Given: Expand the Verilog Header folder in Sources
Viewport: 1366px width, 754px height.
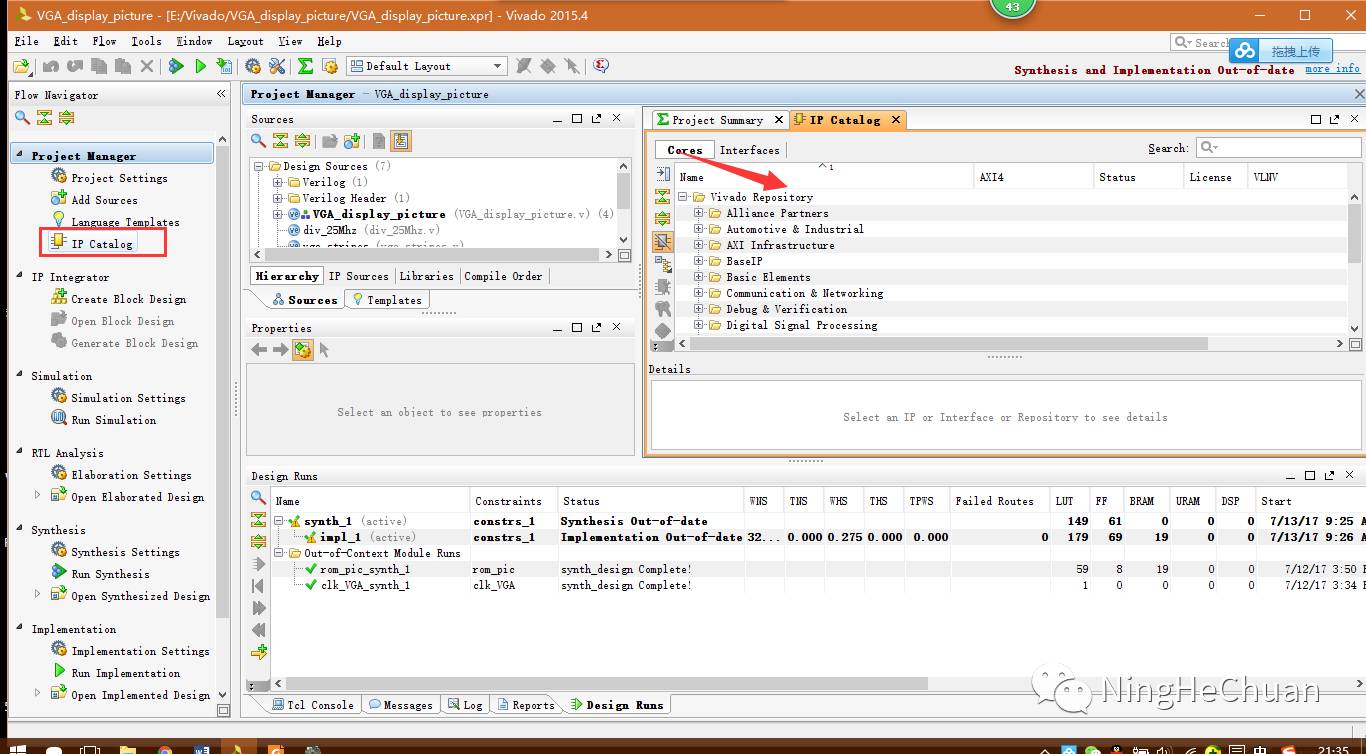Looking at the screenshot, I should pyautogui.click(x=279, y=198).
